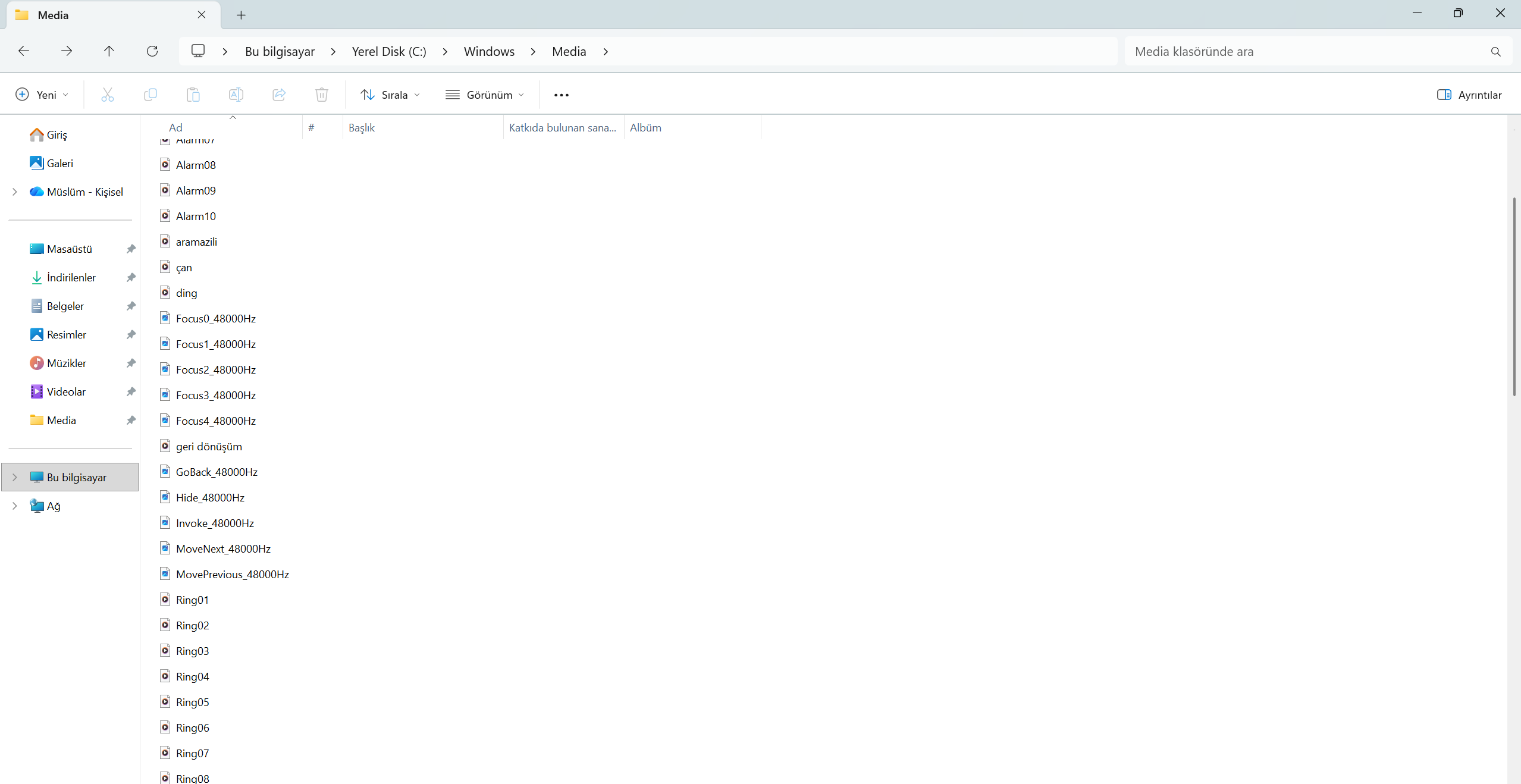Click the pin icon next to Müzikler
The height and width of the screenshot is (784, 1521).
pyautogui.click(x=131, y=363)
